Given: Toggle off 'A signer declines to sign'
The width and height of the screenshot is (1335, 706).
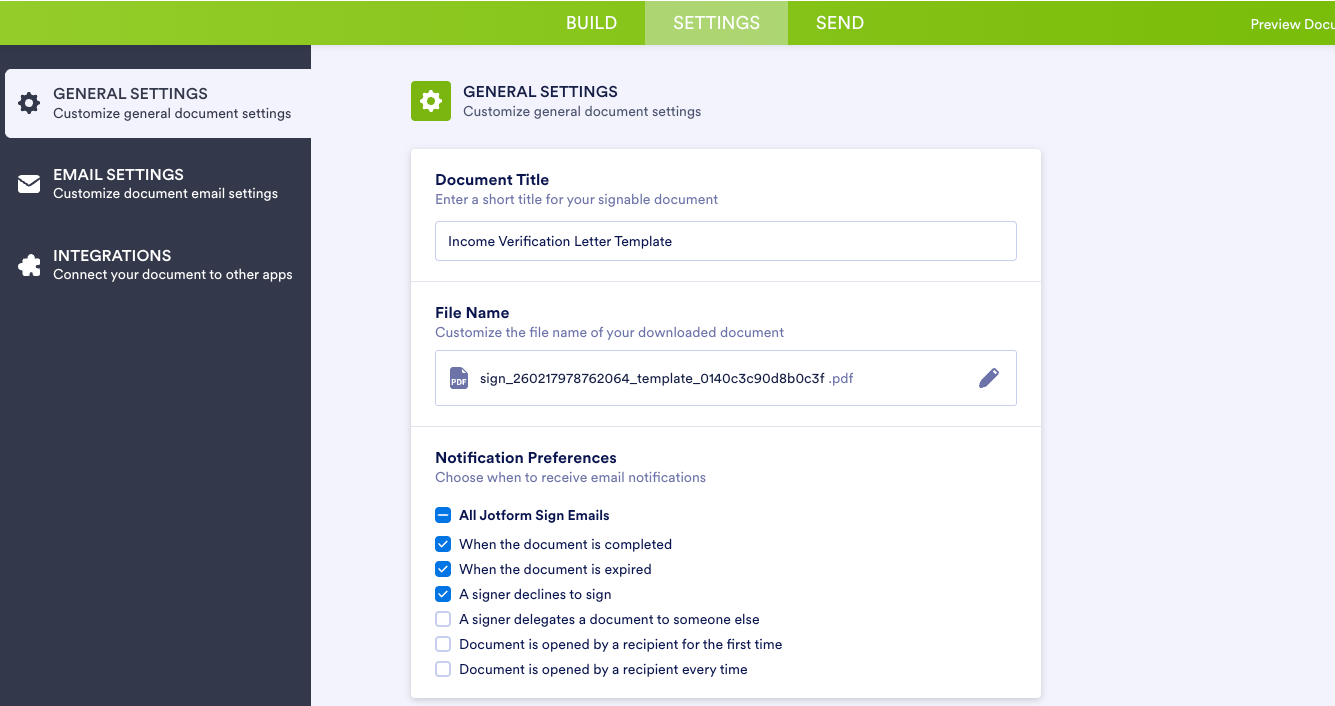Looking at the screenshot, I should click(x=443, y=594).
